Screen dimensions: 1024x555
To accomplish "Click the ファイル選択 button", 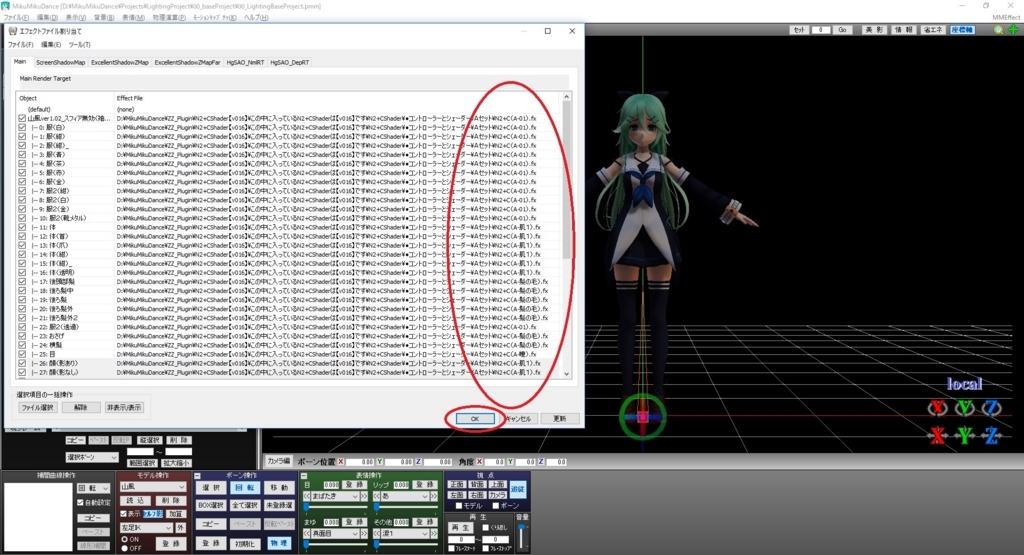I will 37,407.
